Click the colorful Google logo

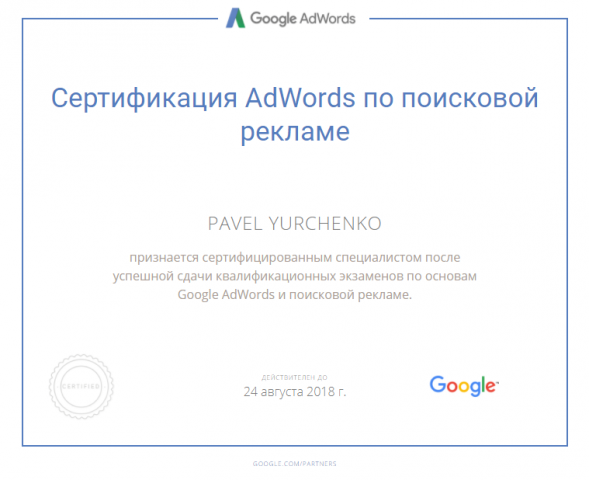(464, 386)
